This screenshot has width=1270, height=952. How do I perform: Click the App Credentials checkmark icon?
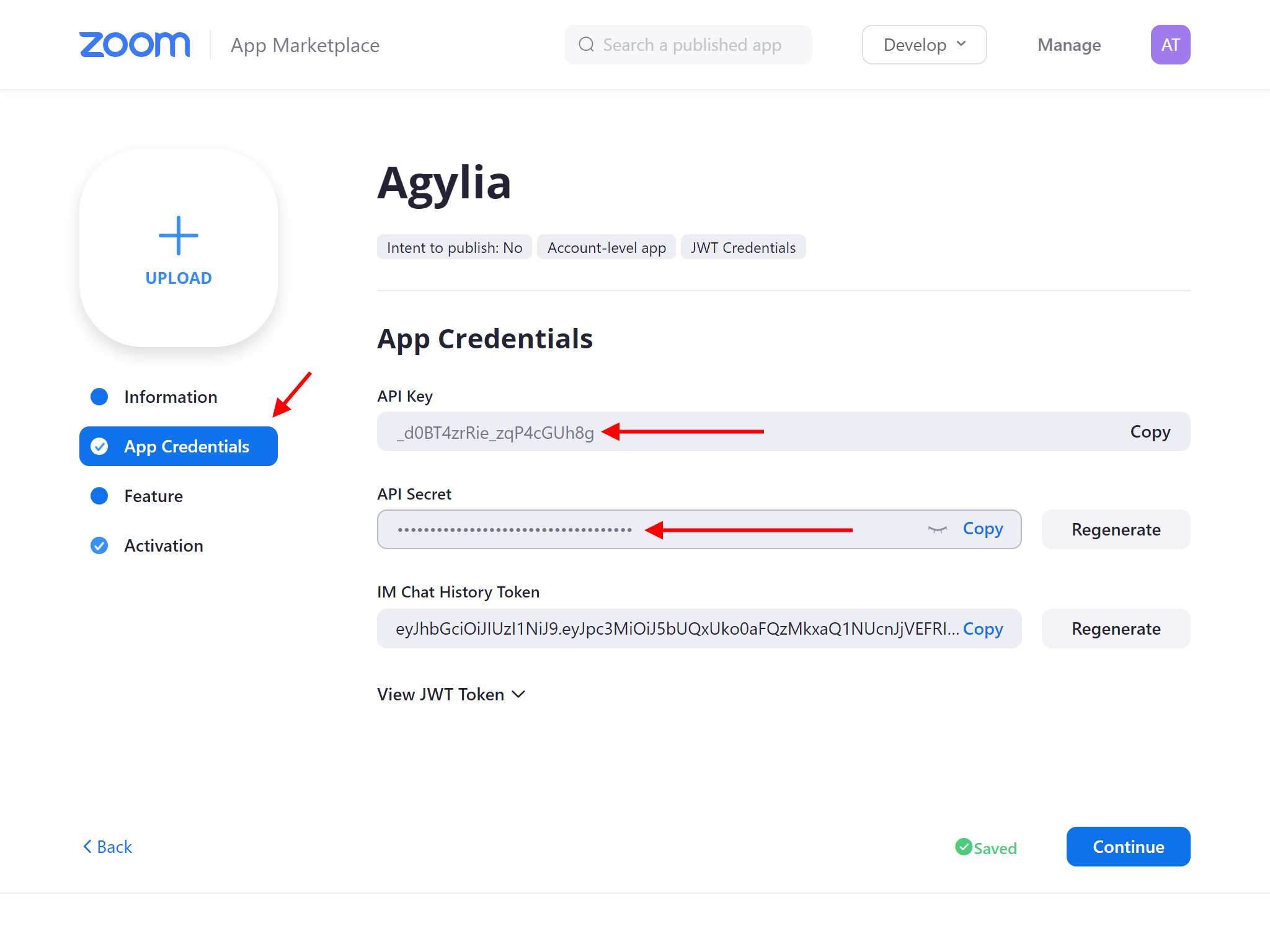(x=99, y=446)
